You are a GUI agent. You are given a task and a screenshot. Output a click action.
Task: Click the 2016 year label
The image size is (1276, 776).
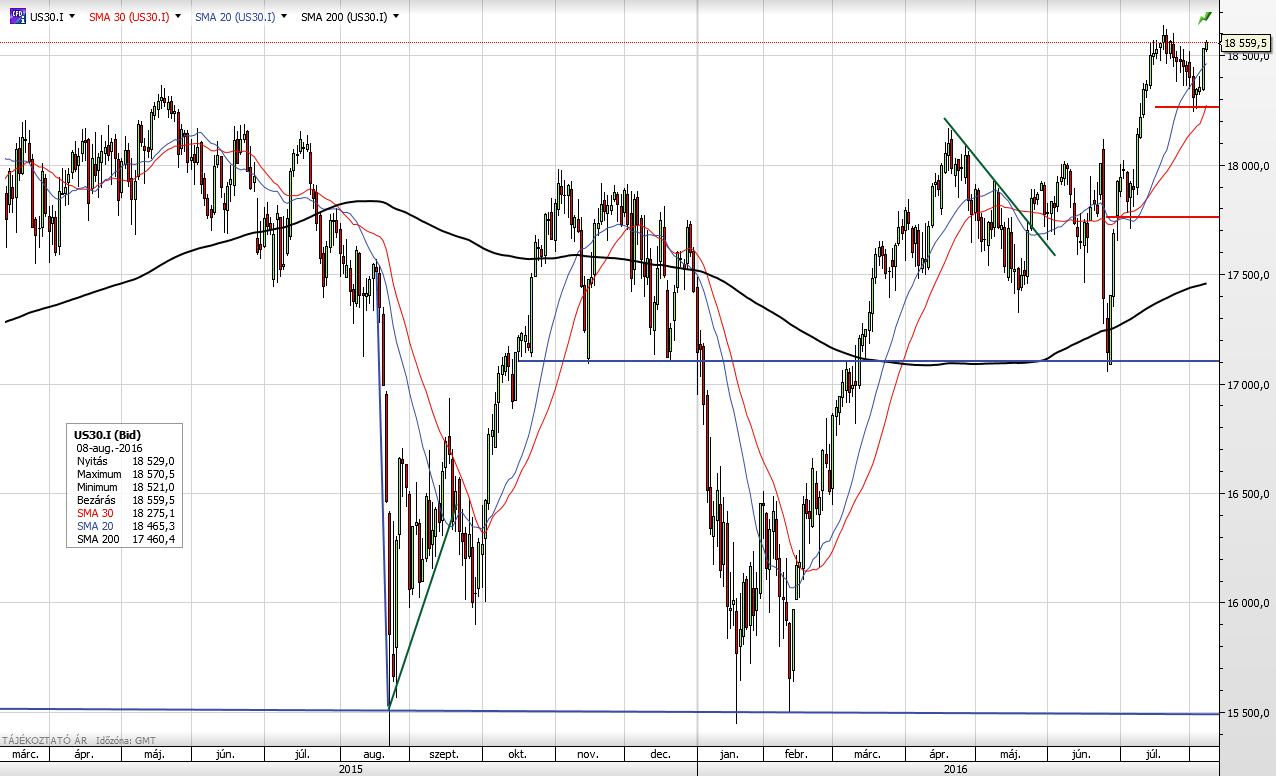tap(956, 769)
